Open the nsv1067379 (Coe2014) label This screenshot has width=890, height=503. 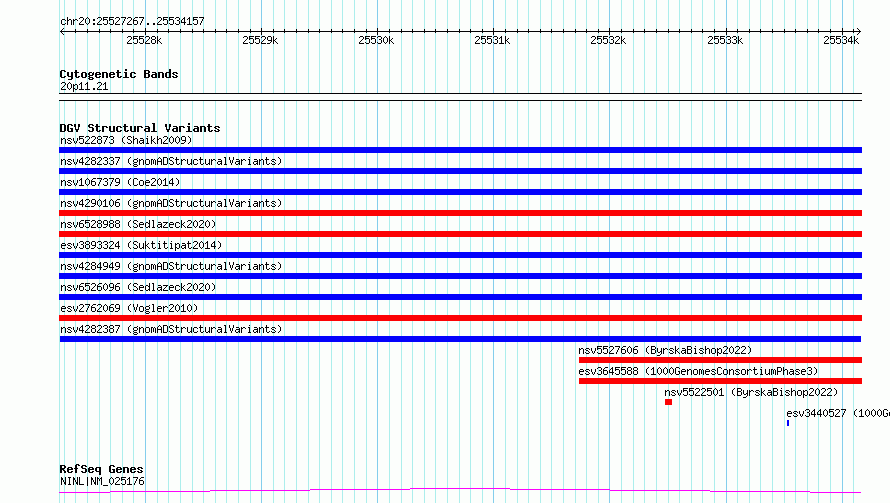pos(120,182)
